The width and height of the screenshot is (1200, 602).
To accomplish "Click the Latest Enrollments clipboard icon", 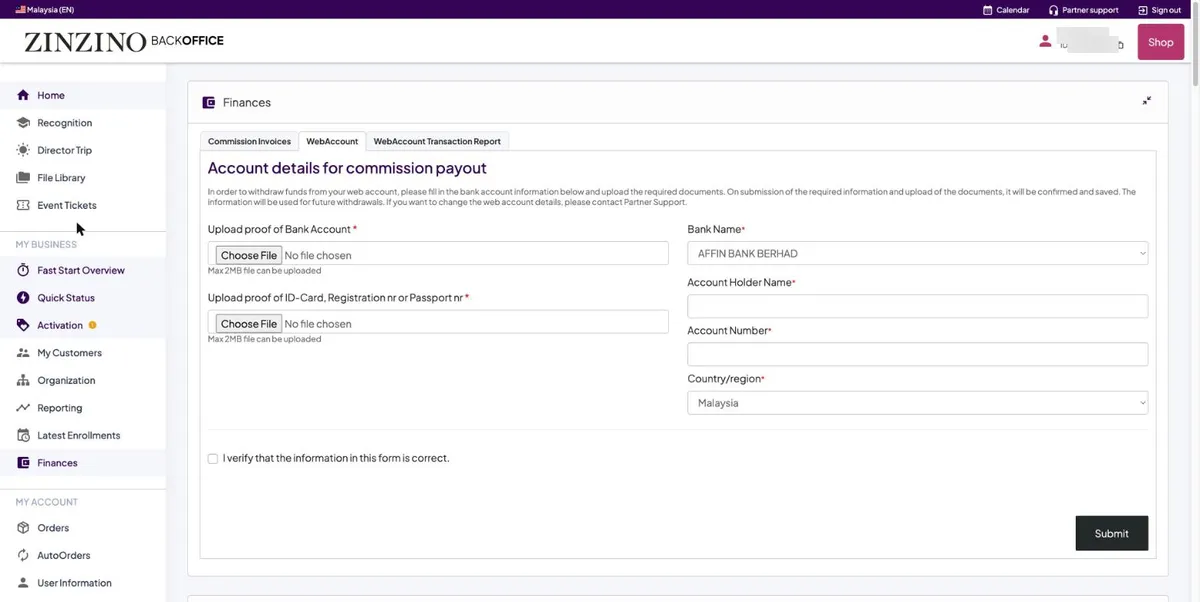I will click(23, 435).
